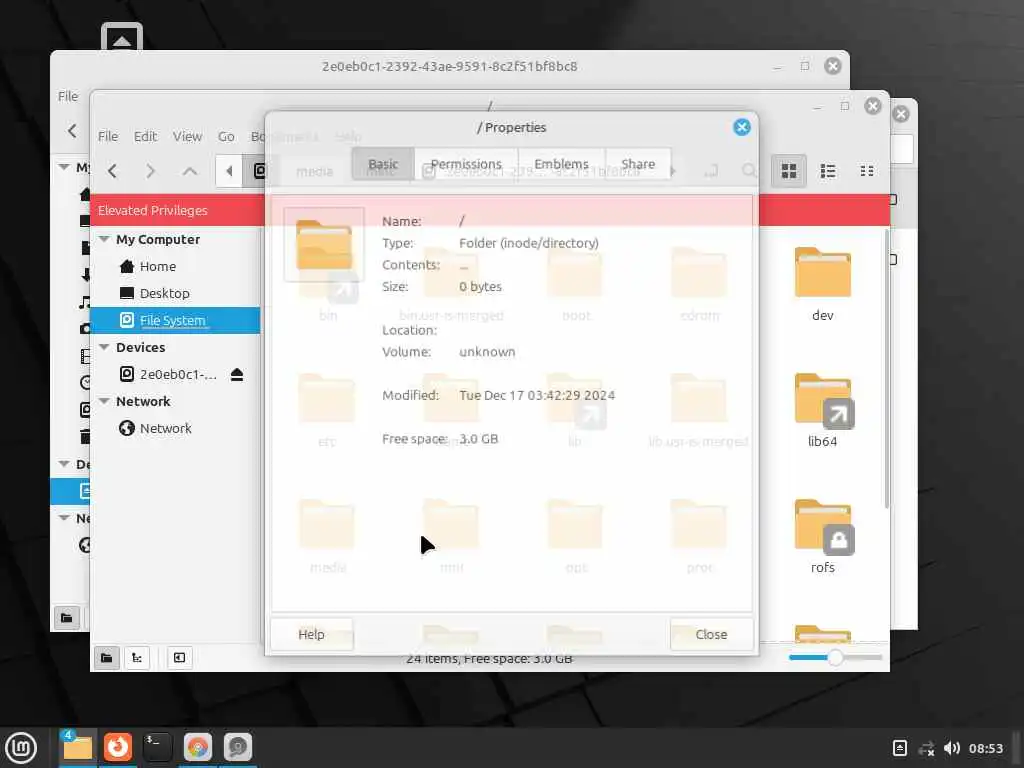Open the Chromium browser in taskbar
1024x768 pixels.
tap(197, 747)
